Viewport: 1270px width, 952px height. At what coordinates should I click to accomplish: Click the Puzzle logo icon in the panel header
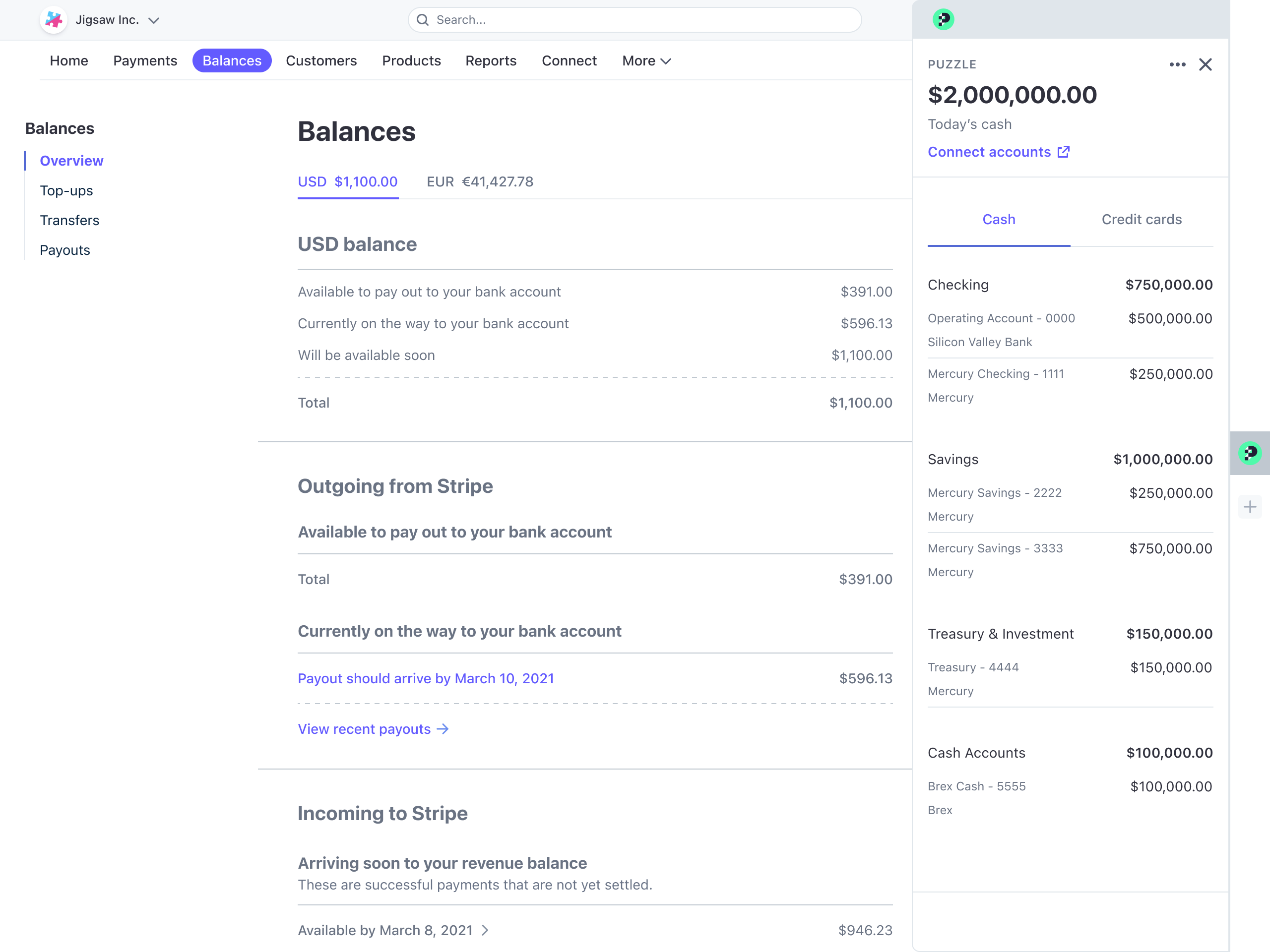943,19
